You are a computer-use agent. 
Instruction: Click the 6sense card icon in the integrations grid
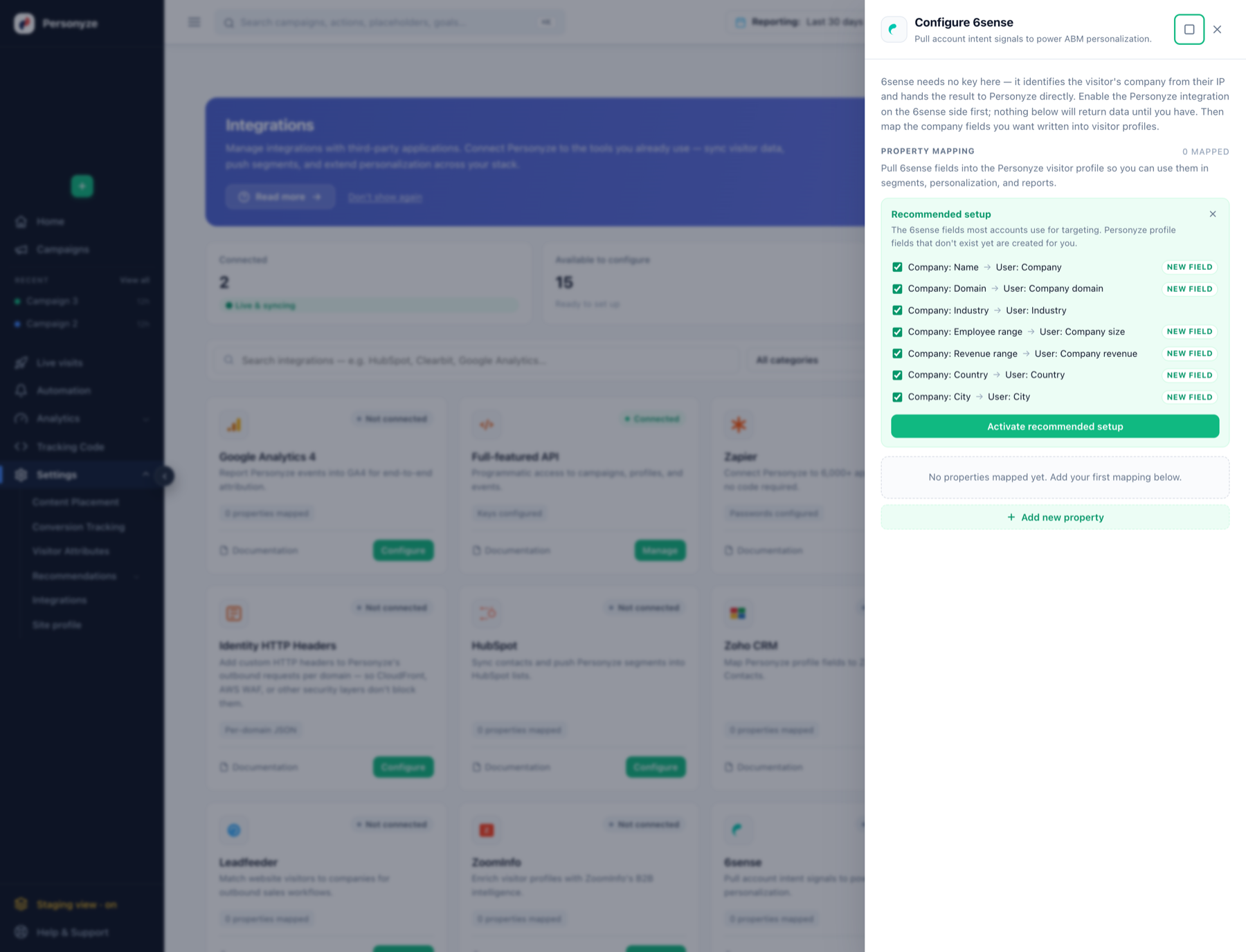click(x=739, y=830)
